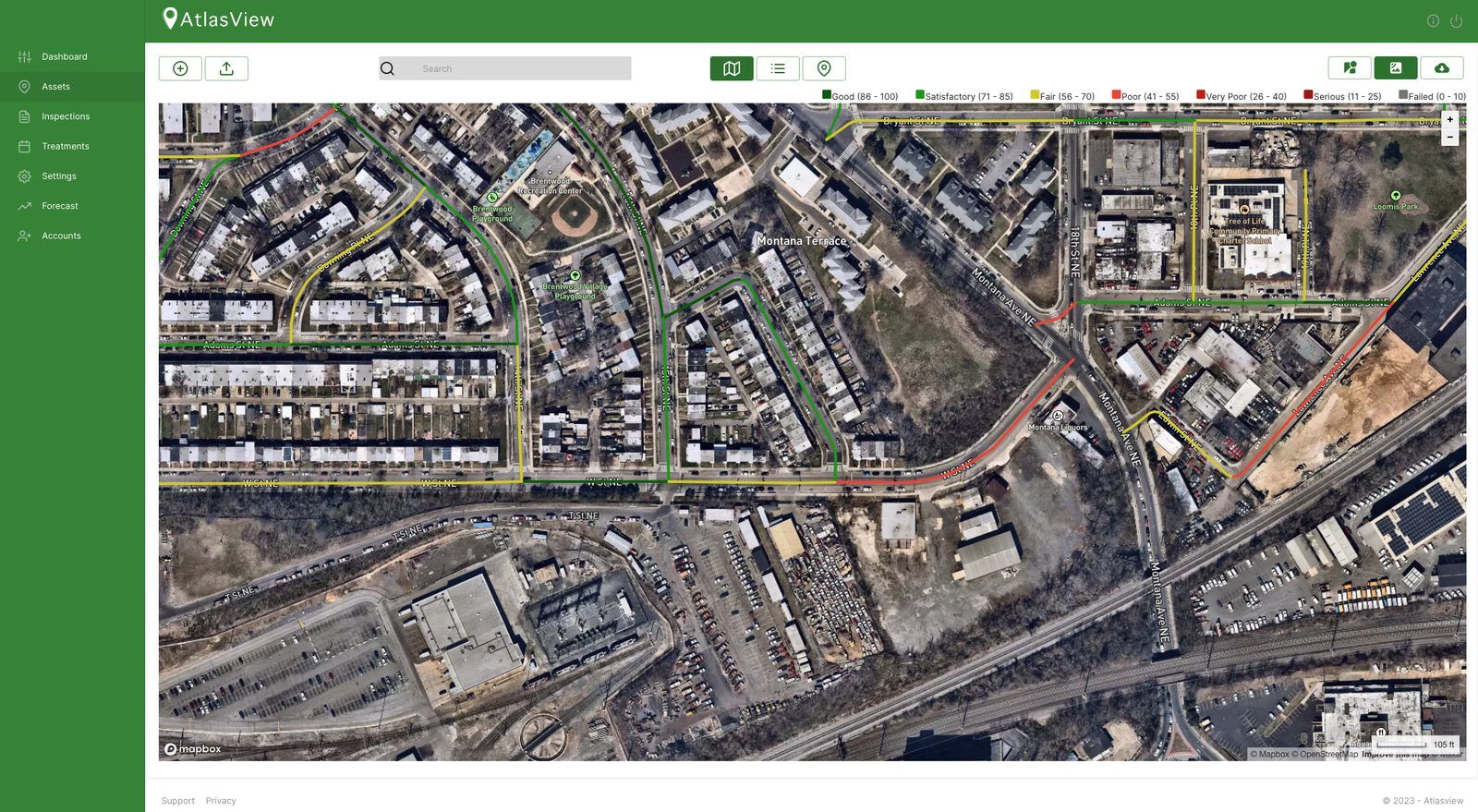This screenshot has width=1478, height=812.
Task: Click the power logout icon
Action: point(1456,20)
